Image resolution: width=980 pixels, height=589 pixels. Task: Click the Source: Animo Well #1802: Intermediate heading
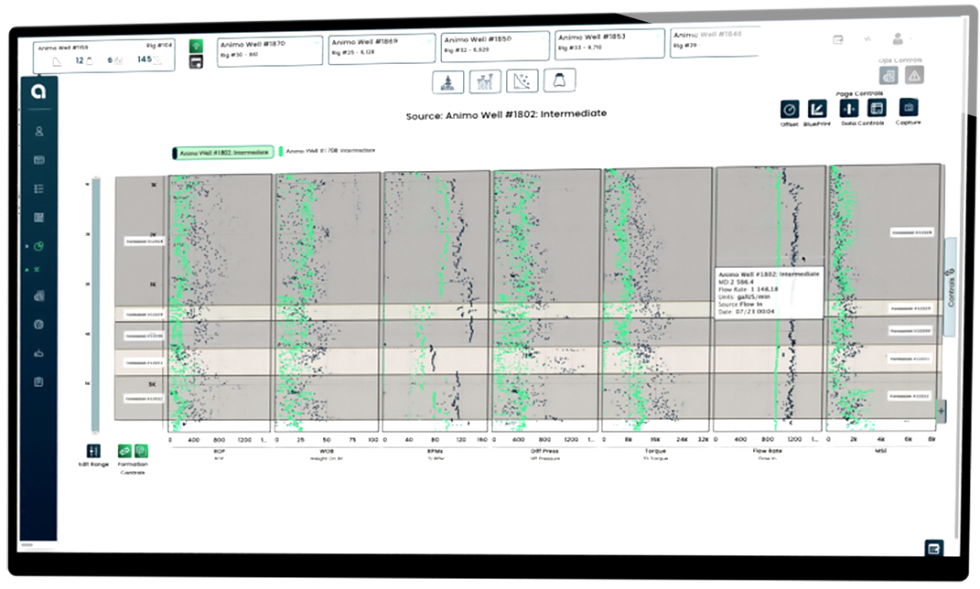coord(506,114)
